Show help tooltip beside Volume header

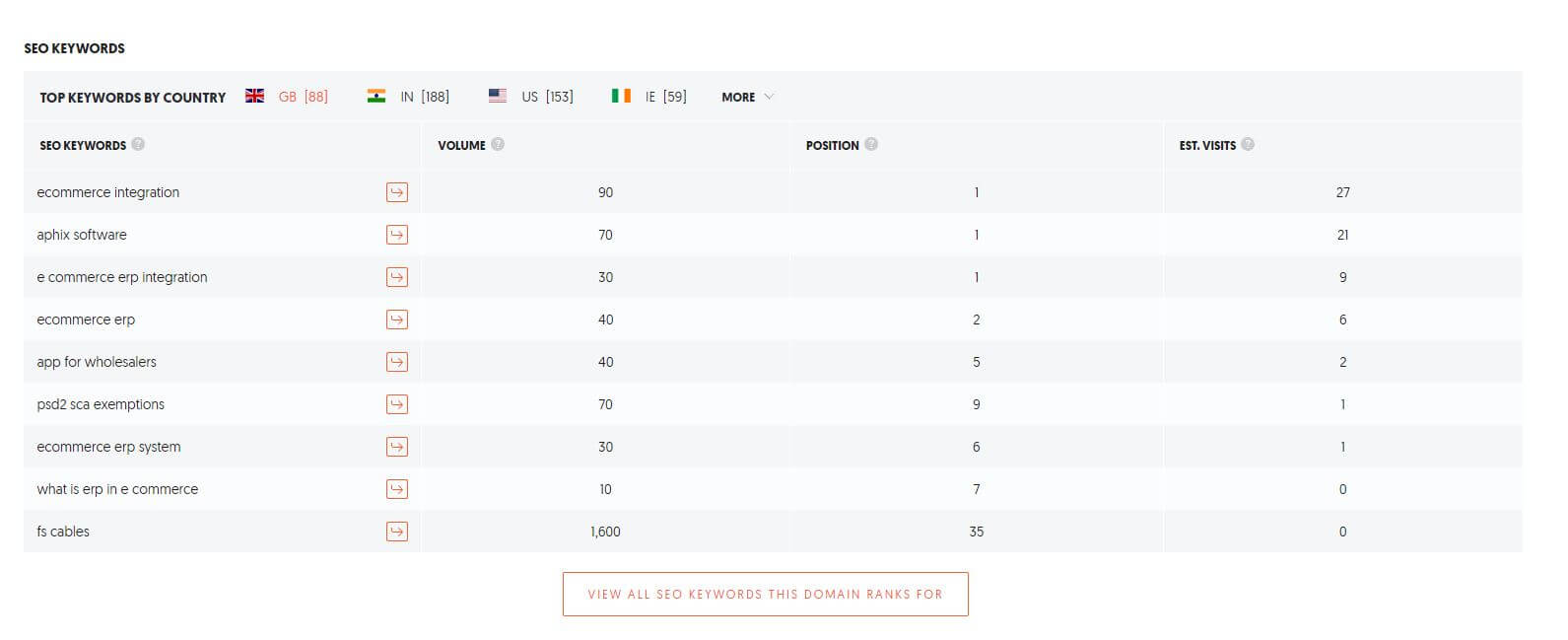(498, 144)
